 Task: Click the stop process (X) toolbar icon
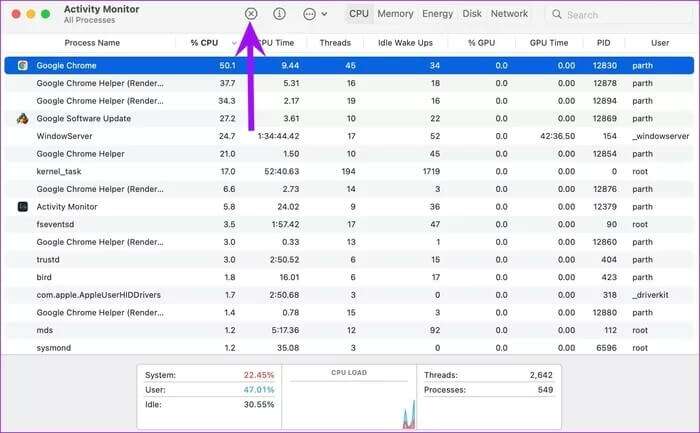(x=251, y=14)
